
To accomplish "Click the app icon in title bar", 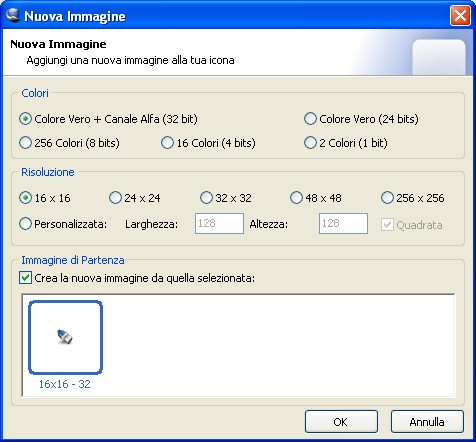I will pyautogui.click(x=13, y=15).
